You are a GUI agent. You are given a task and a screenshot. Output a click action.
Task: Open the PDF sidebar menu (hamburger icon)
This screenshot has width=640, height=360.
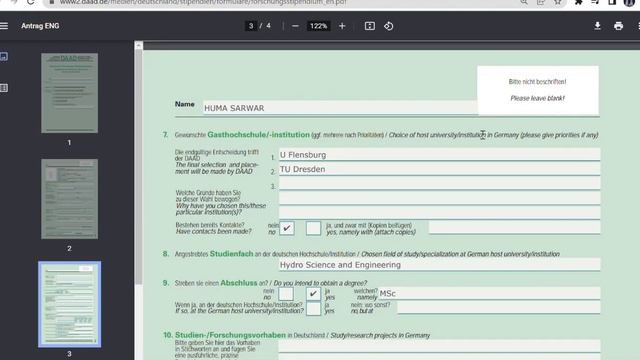(4, 26)
